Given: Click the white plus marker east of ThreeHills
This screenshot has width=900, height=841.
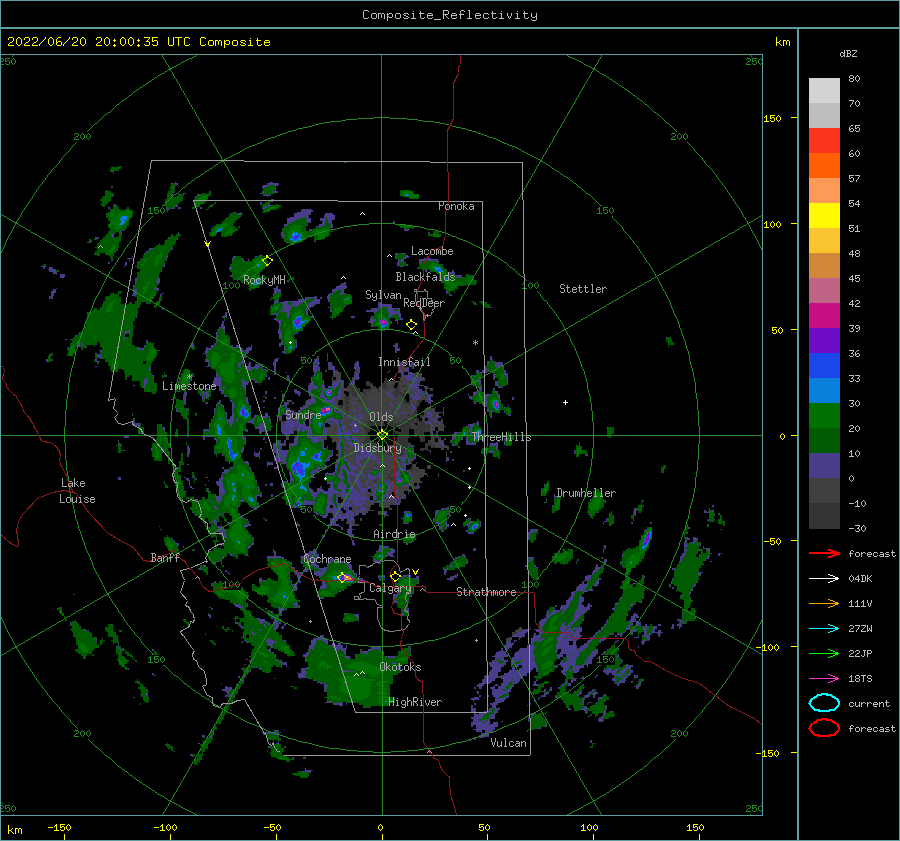Looking at the screenshot, I should coord(565,402).
